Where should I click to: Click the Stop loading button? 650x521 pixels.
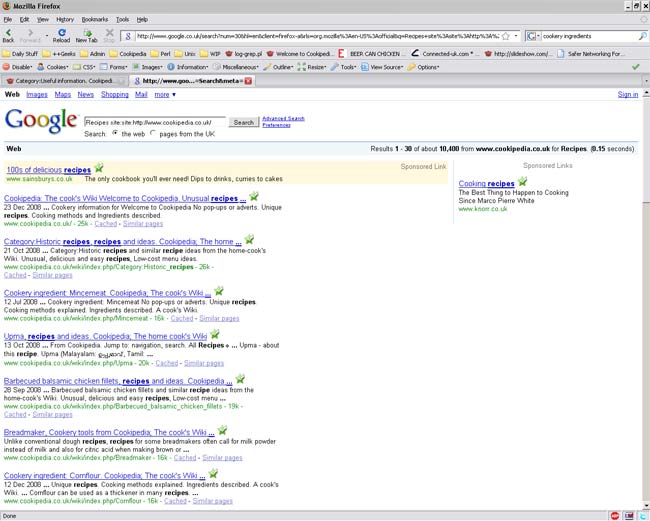109,33
